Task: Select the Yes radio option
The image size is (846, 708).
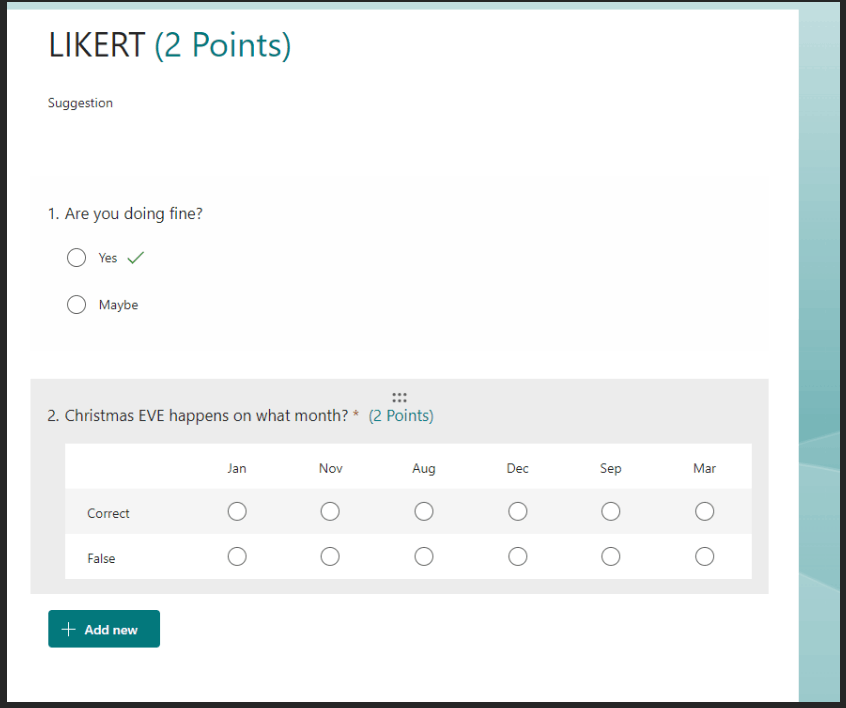Action: click(x=77, y=257)
